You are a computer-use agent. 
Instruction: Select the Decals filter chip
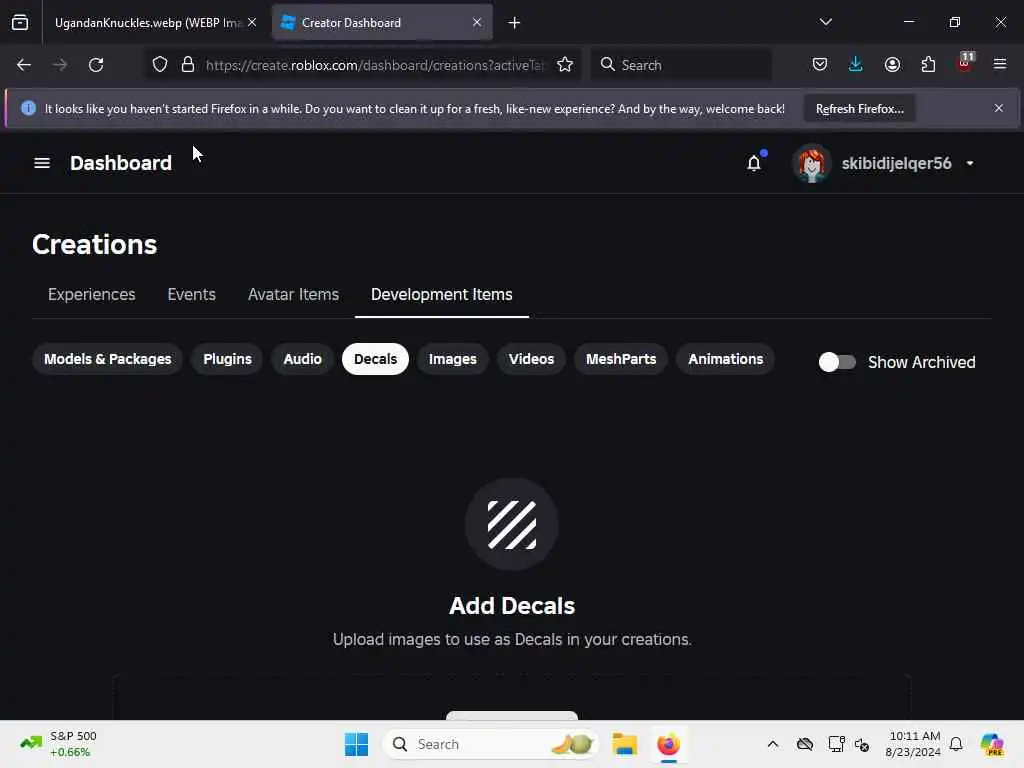click(x=376, y=359)
